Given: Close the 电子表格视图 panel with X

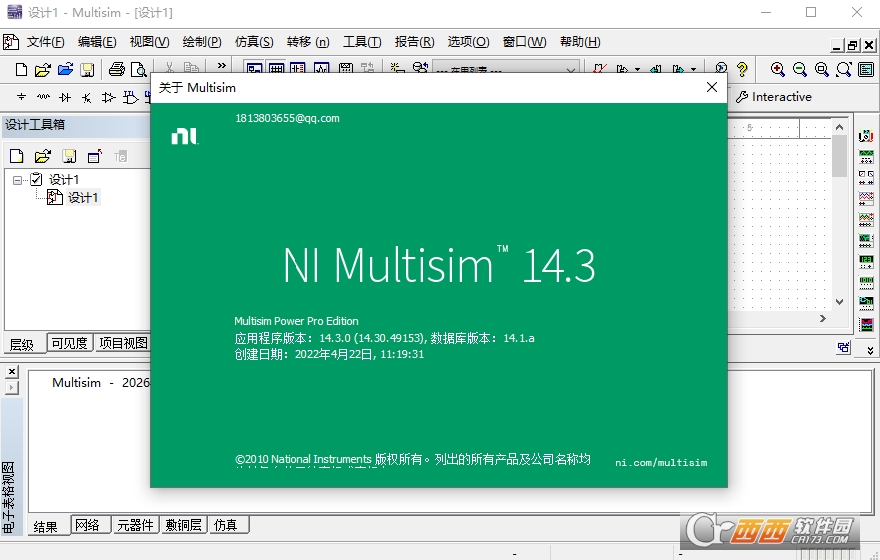Looking at the screenshot, I should (x=12, y=371).
